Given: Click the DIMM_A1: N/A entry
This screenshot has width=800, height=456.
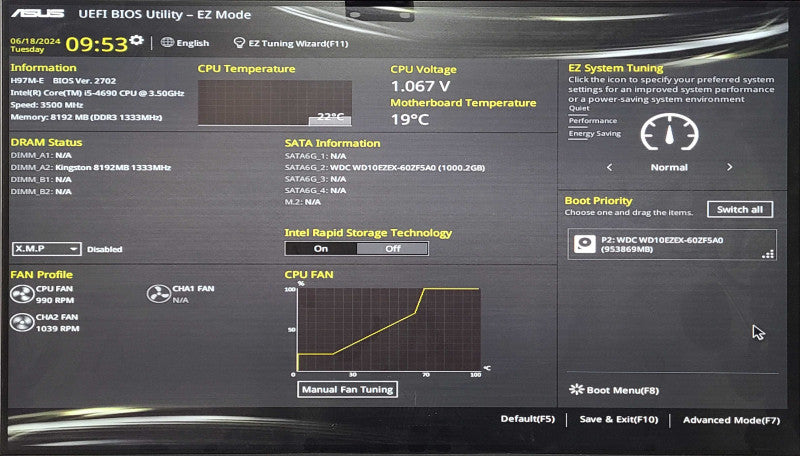Looking at the screenshot, I should tap(41, 155).
